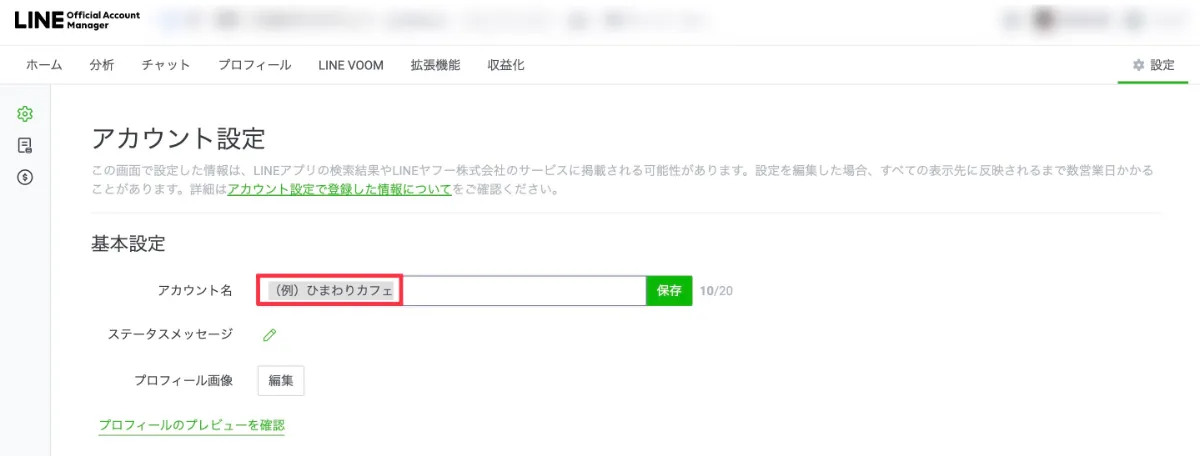Click 編集 for profile image
Screen dimensions: 1200x456
point(281,381)
